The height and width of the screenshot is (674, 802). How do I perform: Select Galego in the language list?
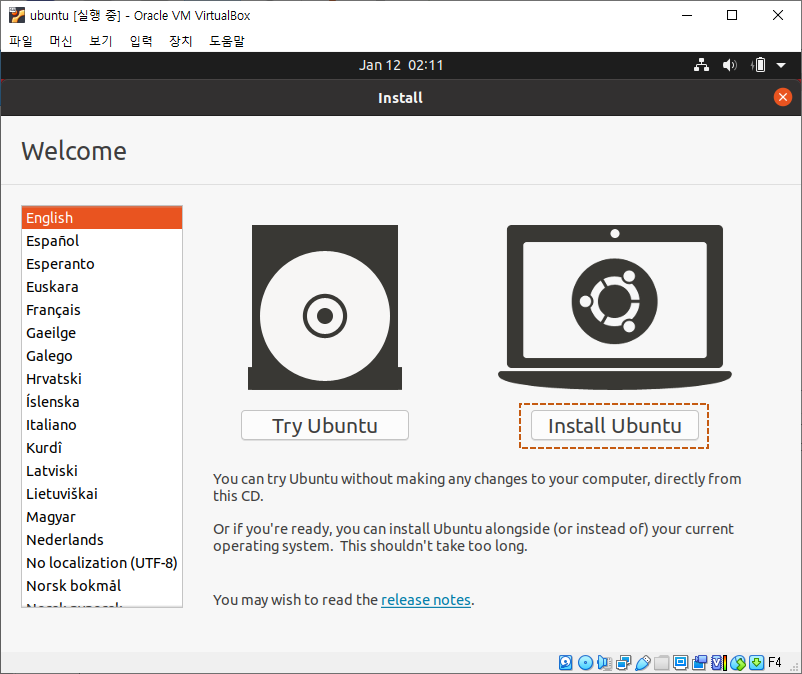[102, 356]
